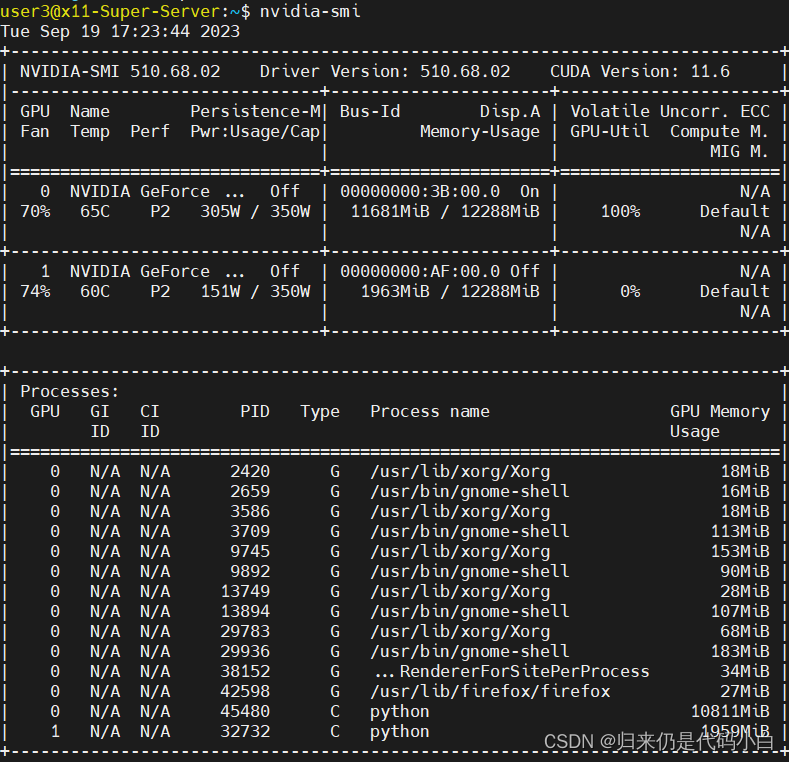Click "Driver Version: 510.68.02" text

385,71
